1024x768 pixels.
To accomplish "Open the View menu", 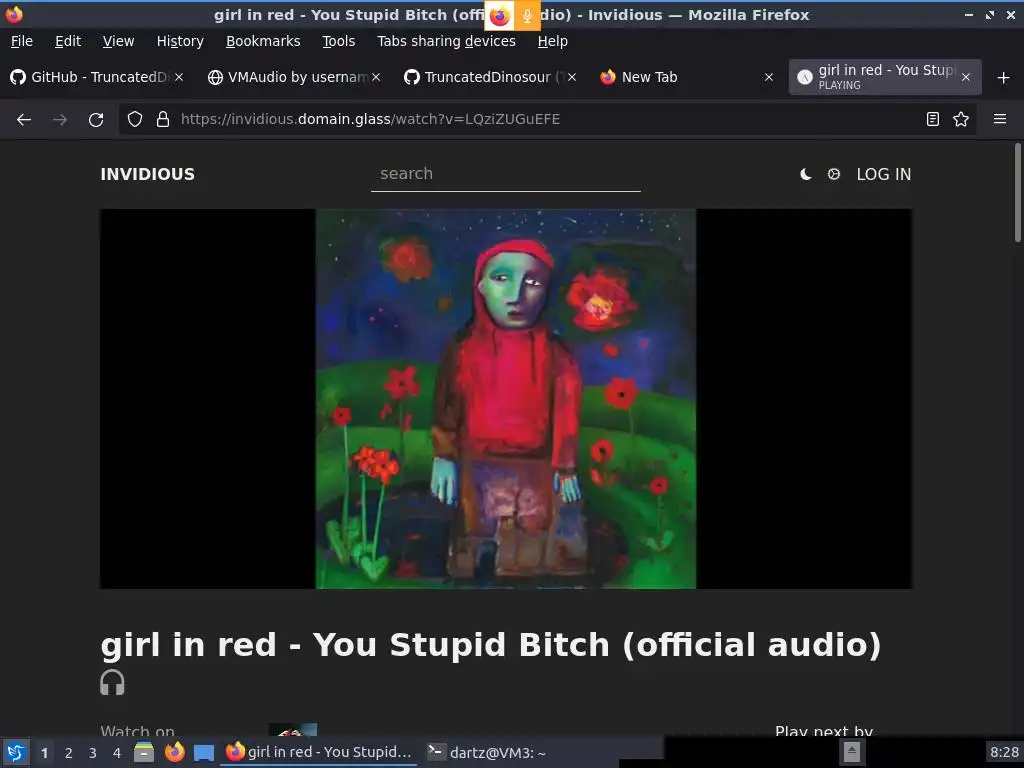I will 118,41.
